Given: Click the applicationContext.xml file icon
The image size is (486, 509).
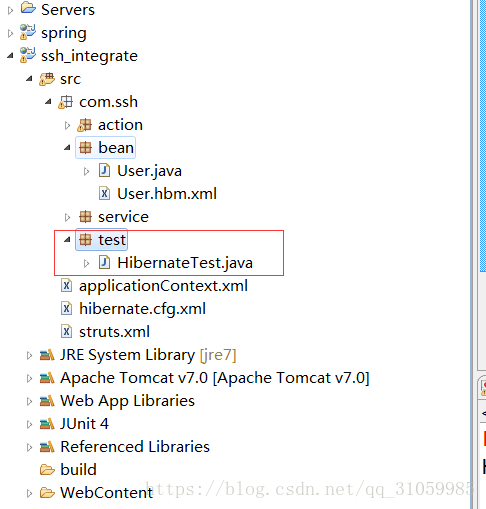Looking at the screenshot, I should [x=66, y=286].
